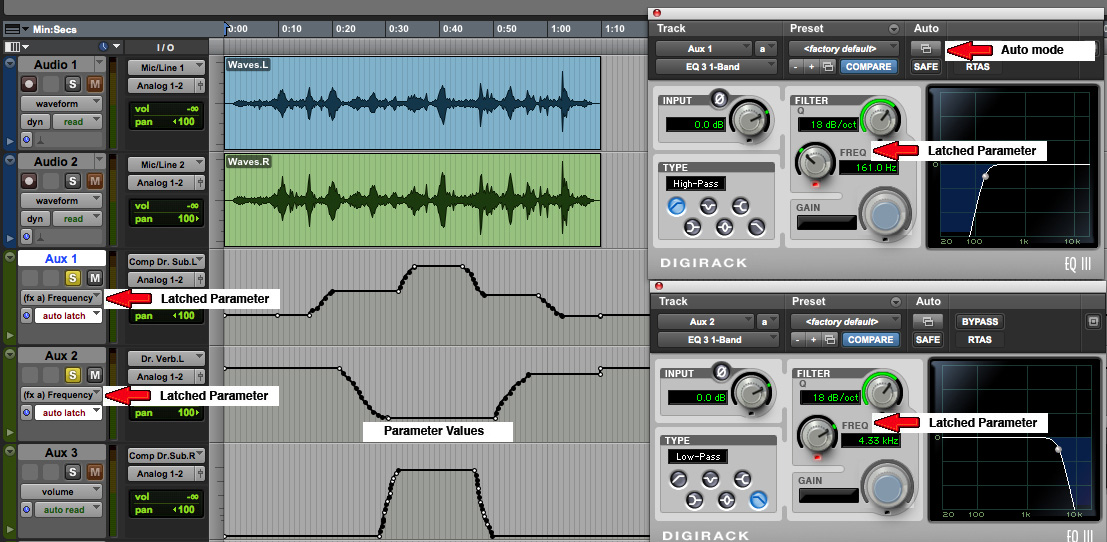Open the Min:Secs timebase ruler menu
This screenshot has height=542, width=1107.
(13, 29)
